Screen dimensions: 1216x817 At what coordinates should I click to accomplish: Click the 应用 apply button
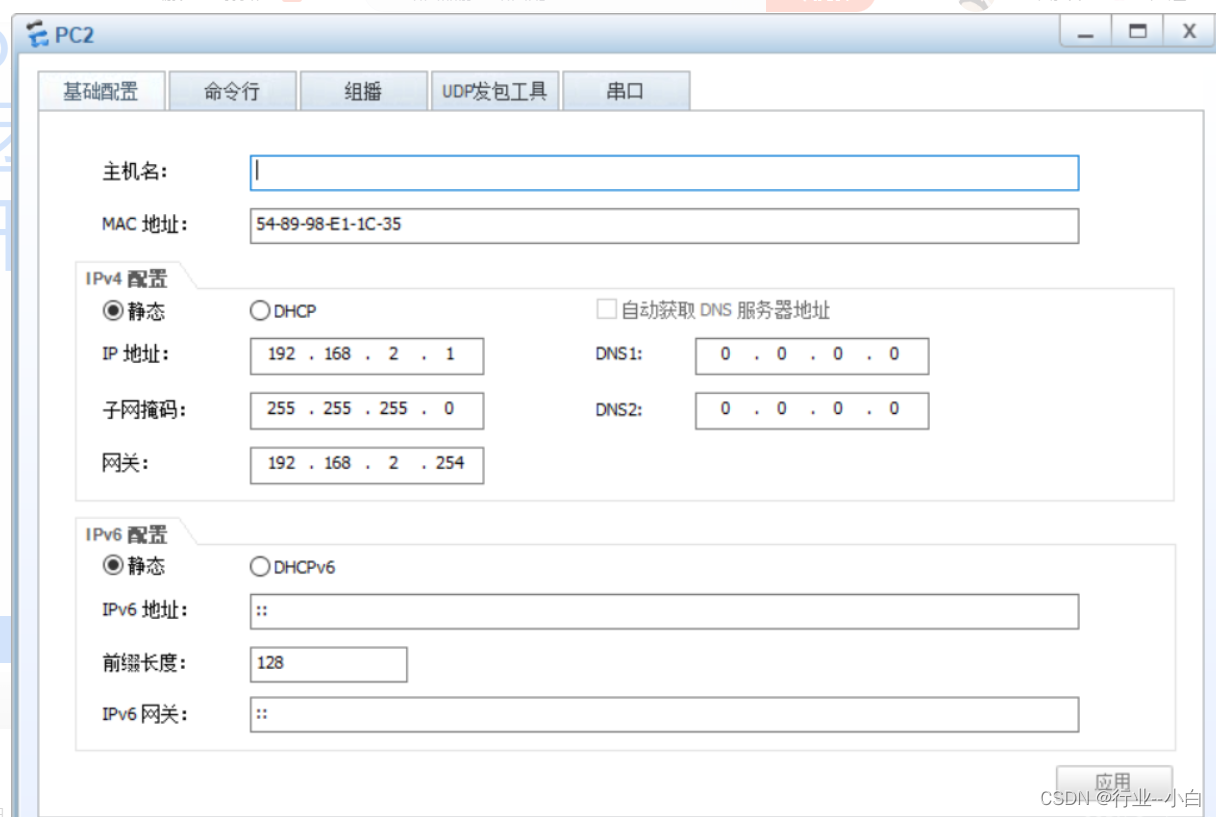pyautogui.click(x=1114, y=782)
